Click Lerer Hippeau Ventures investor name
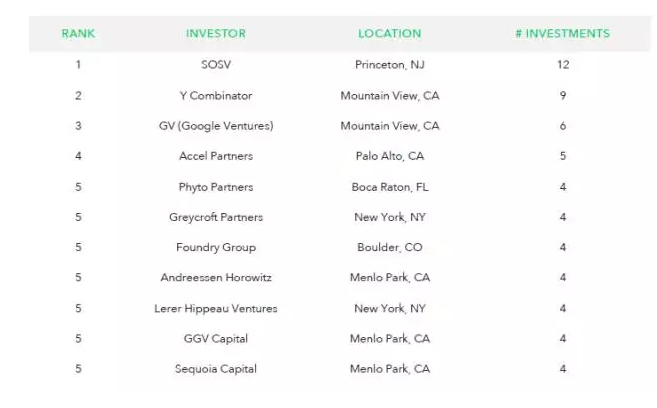657x408 pixels. click(216, 308)
